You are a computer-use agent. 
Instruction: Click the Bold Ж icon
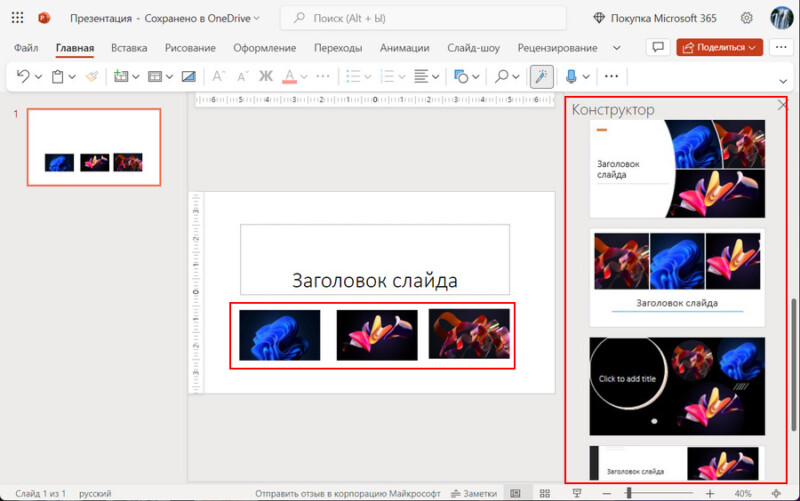pyautogui.click(x=265, y=77)
